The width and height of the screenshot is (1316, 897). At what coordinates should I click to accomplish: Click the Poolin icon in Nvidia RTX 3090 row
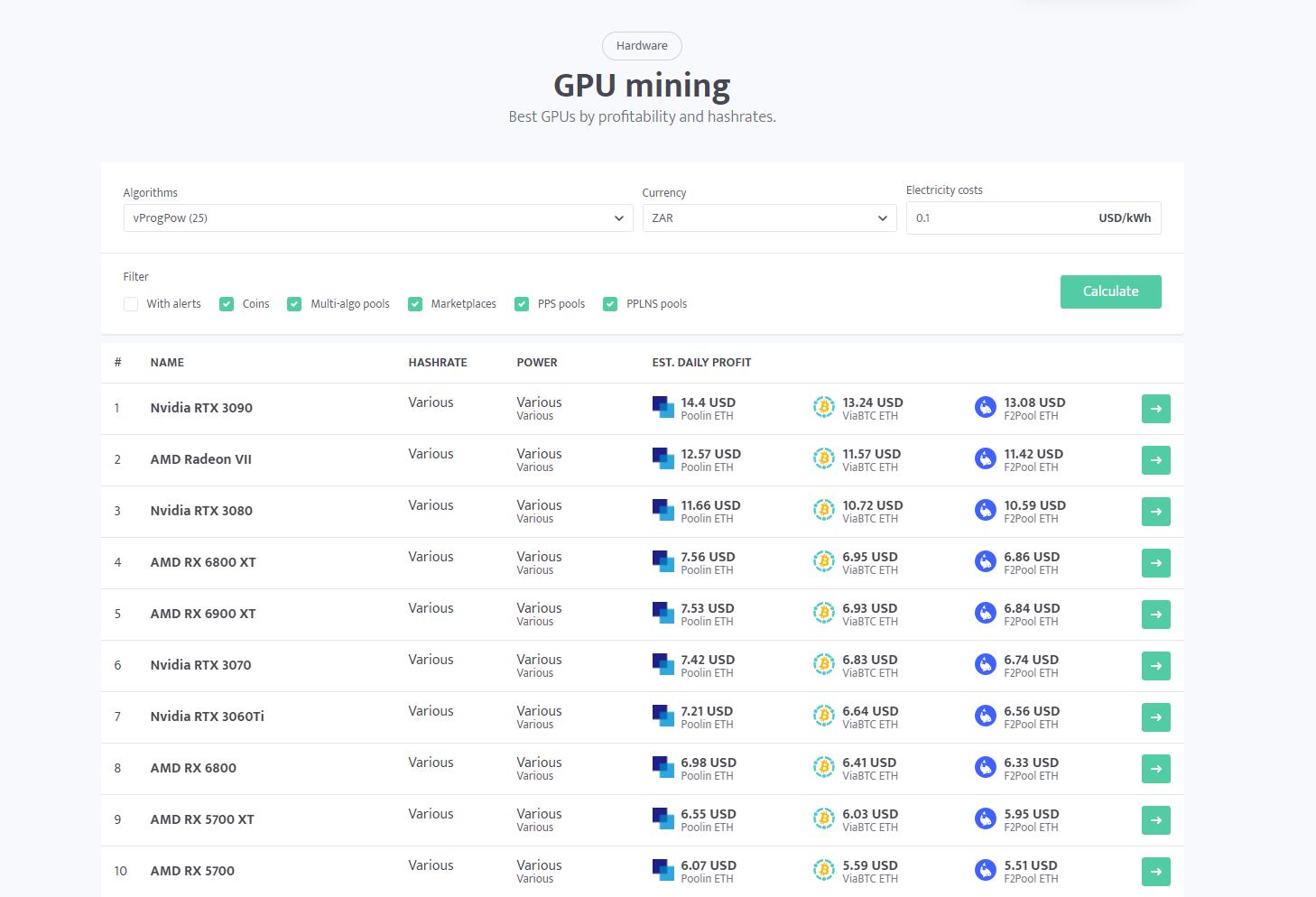coord(663,409)
